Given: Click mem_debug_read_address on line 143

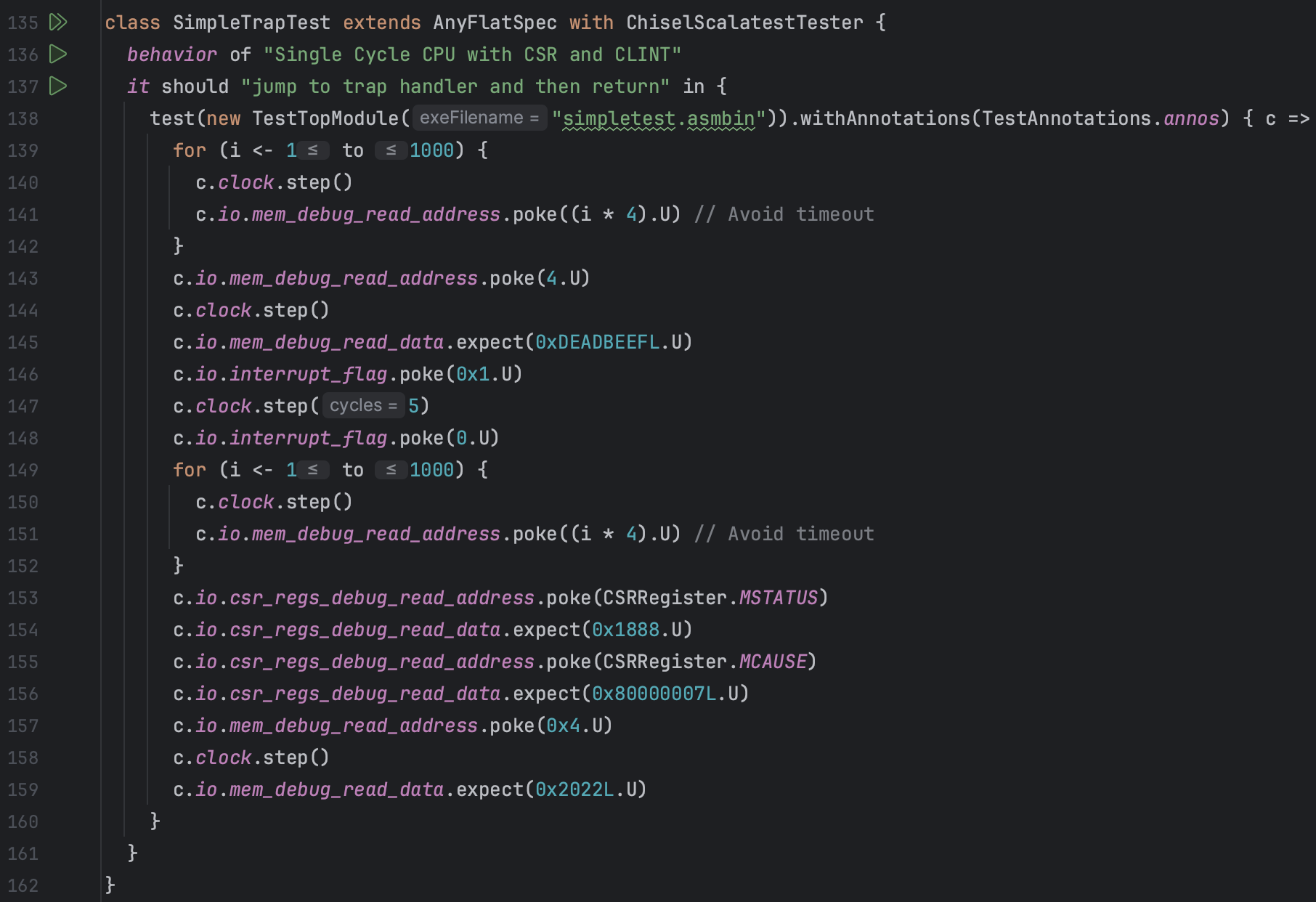Looking at the screenshot, I should [353, 278].
